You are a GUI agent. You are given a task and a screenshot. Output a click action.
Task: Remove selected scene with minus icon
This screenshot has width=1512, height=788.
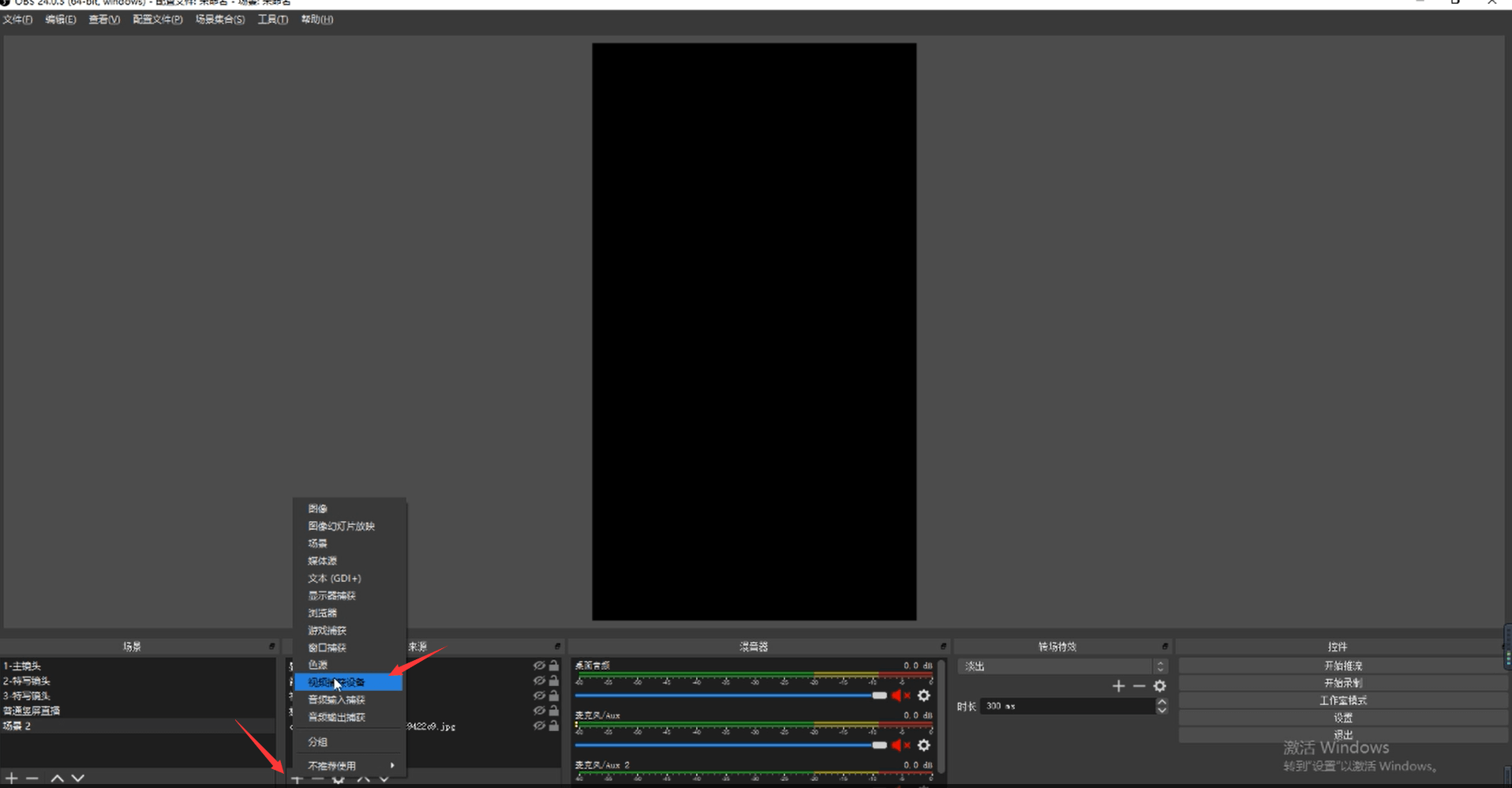point(32,779)
